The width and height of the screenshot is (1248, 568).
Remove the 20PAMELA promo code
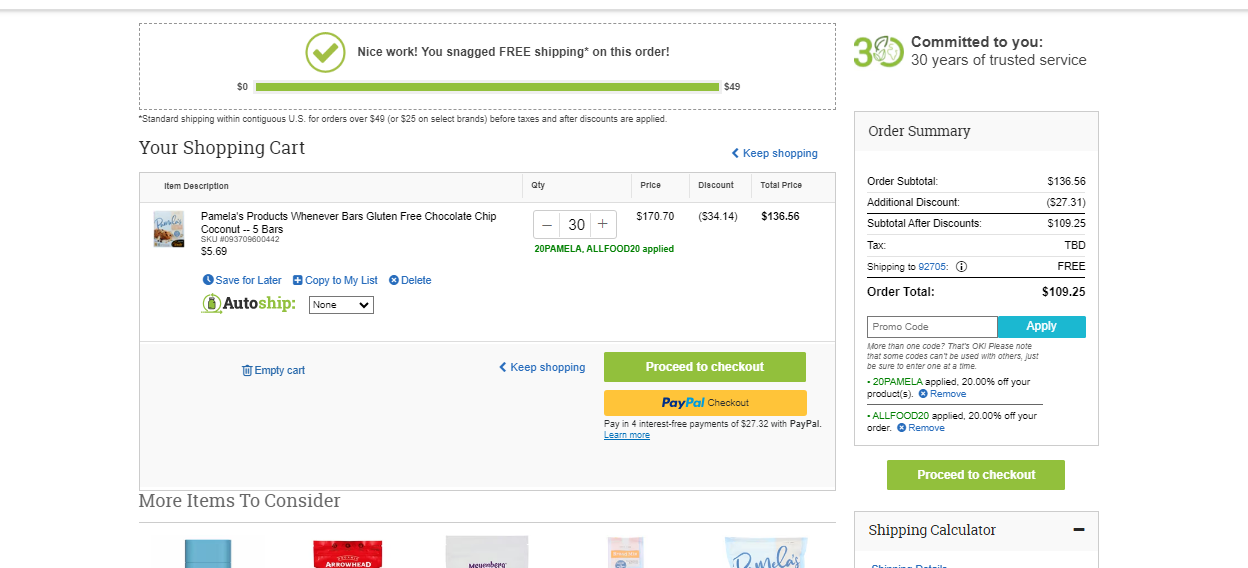click(942, 394)
